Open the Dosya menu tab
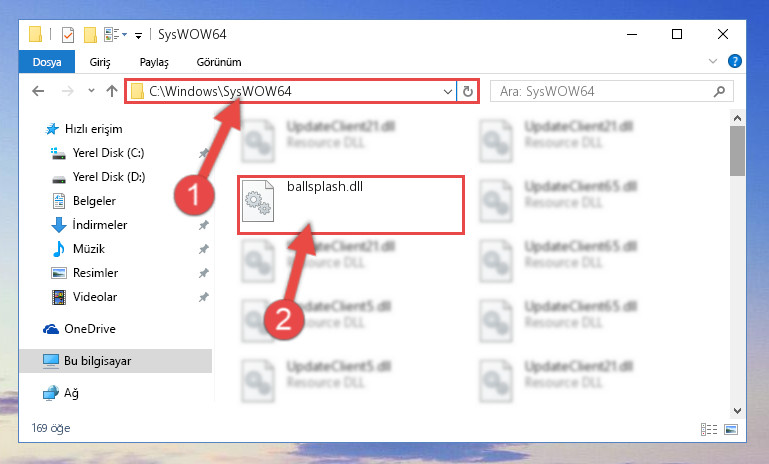The width and height of the screenshot is (769, 464). coord(47,62)
